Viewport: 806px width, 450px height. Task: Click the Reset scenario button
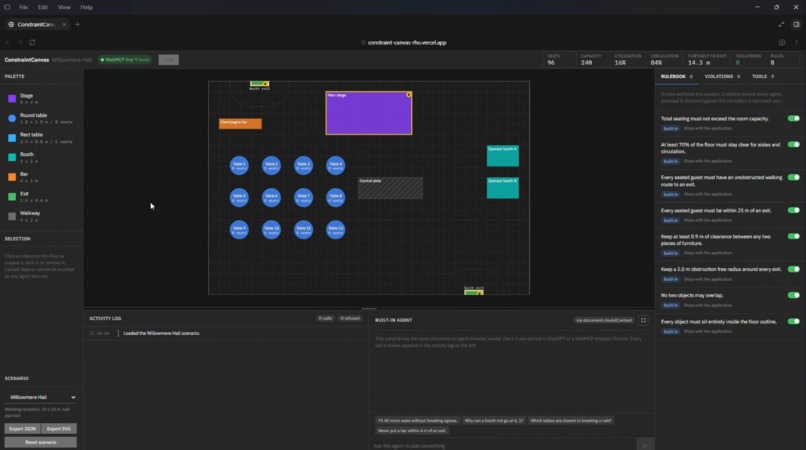(41, 442)
